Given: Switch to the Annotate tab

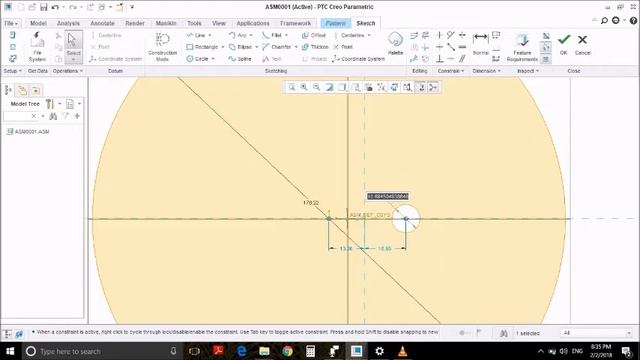Looking at the screenshot, I should (x=102, y=23).
